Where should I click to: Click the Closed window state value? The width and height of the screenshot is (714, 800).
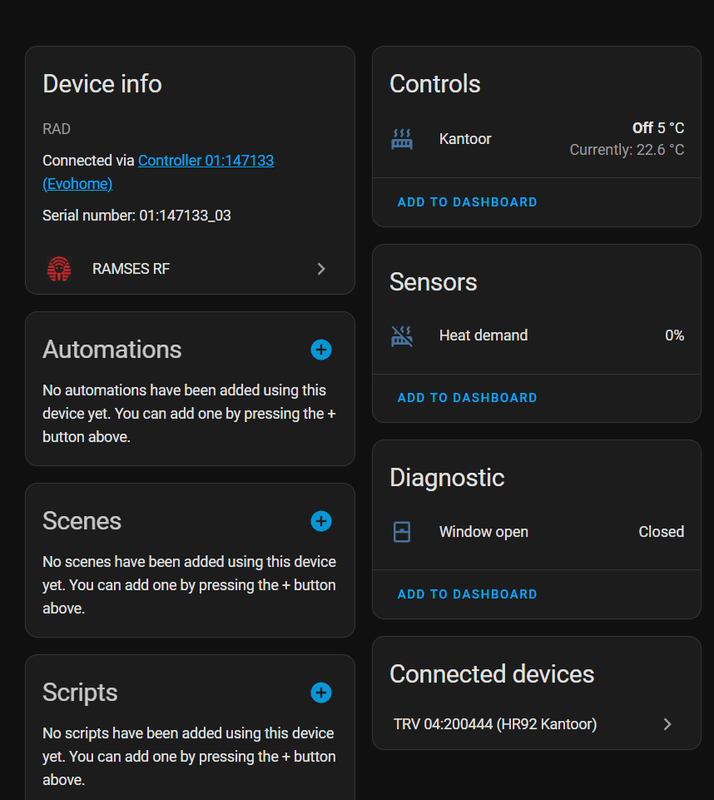pyautogui.click(x=661, y=532)
